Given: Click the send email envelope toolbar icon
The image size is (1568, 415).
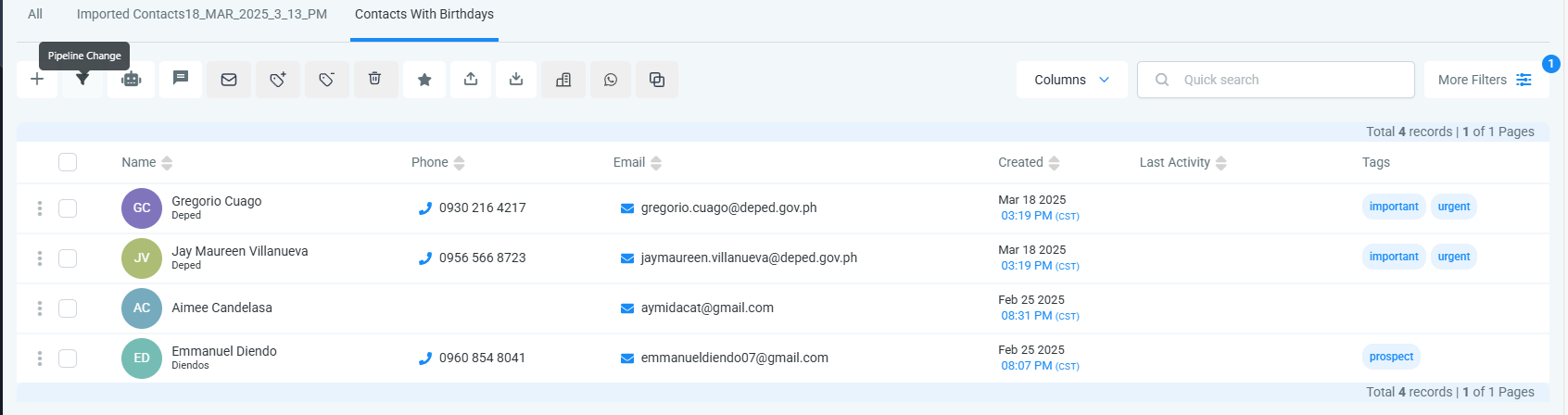Looking at the screenshot, I should (x=229, y=80).
